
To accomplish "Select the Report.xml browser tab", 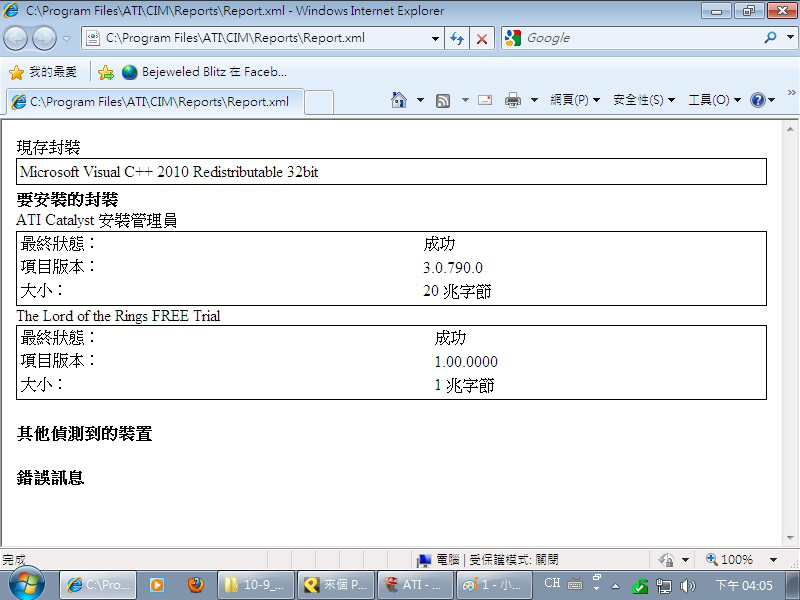I will 156,102.
